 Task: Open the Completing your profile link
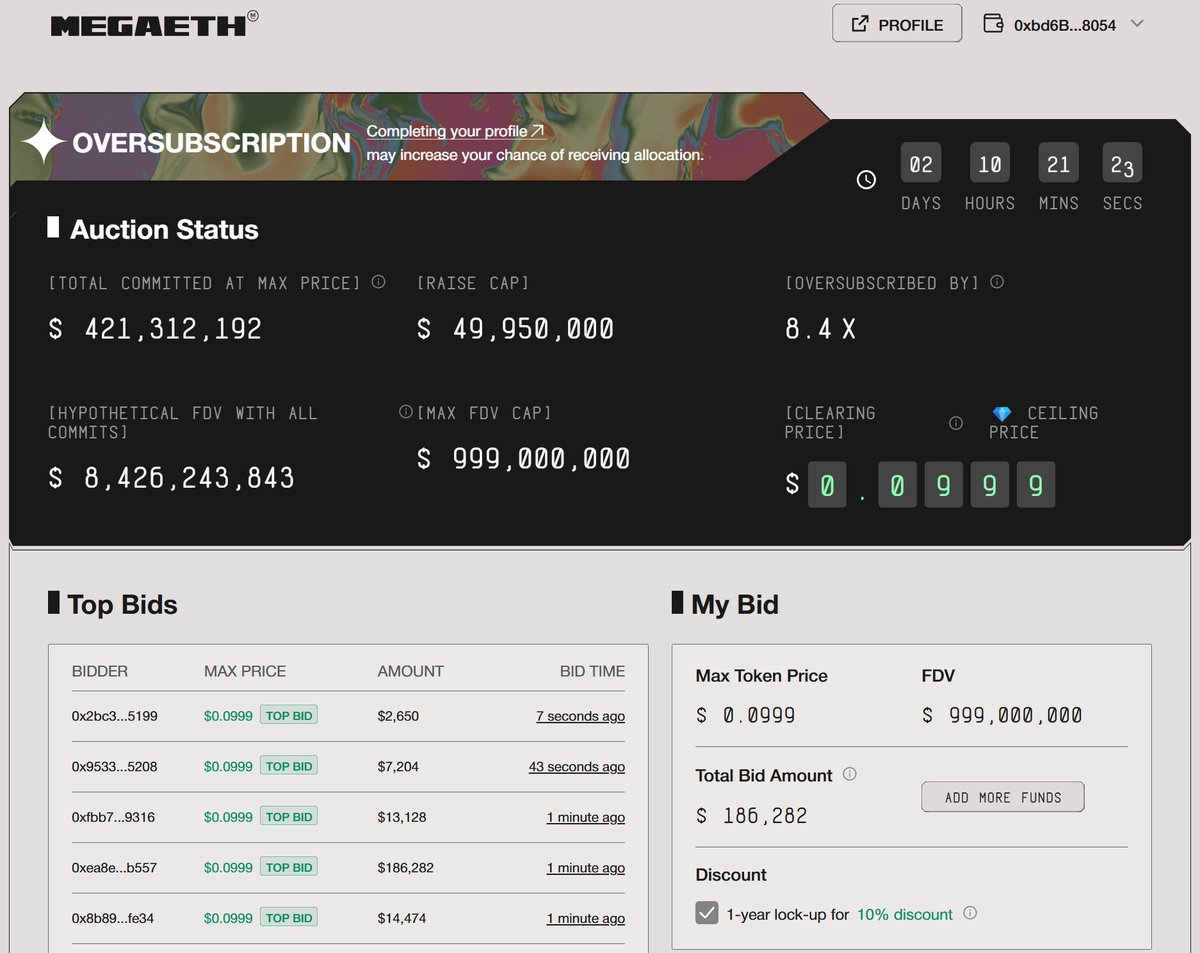[x=455, y=131]
